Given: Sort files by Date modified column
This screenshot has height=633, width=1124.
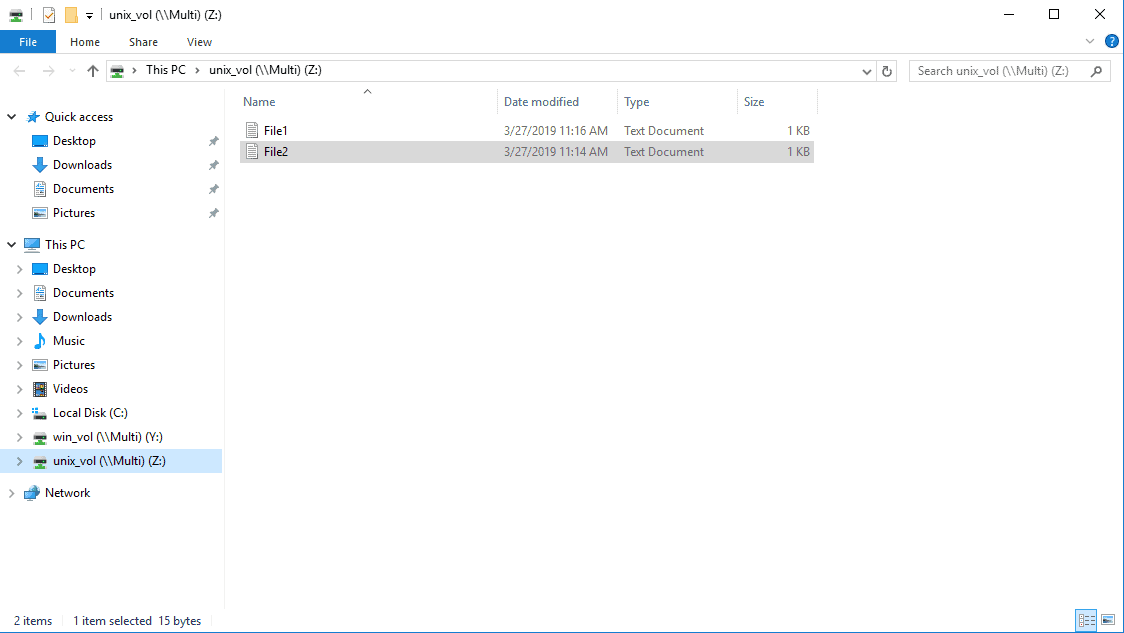Looking at the screenshot, I should pyautogui.click(x=541, y=102).
